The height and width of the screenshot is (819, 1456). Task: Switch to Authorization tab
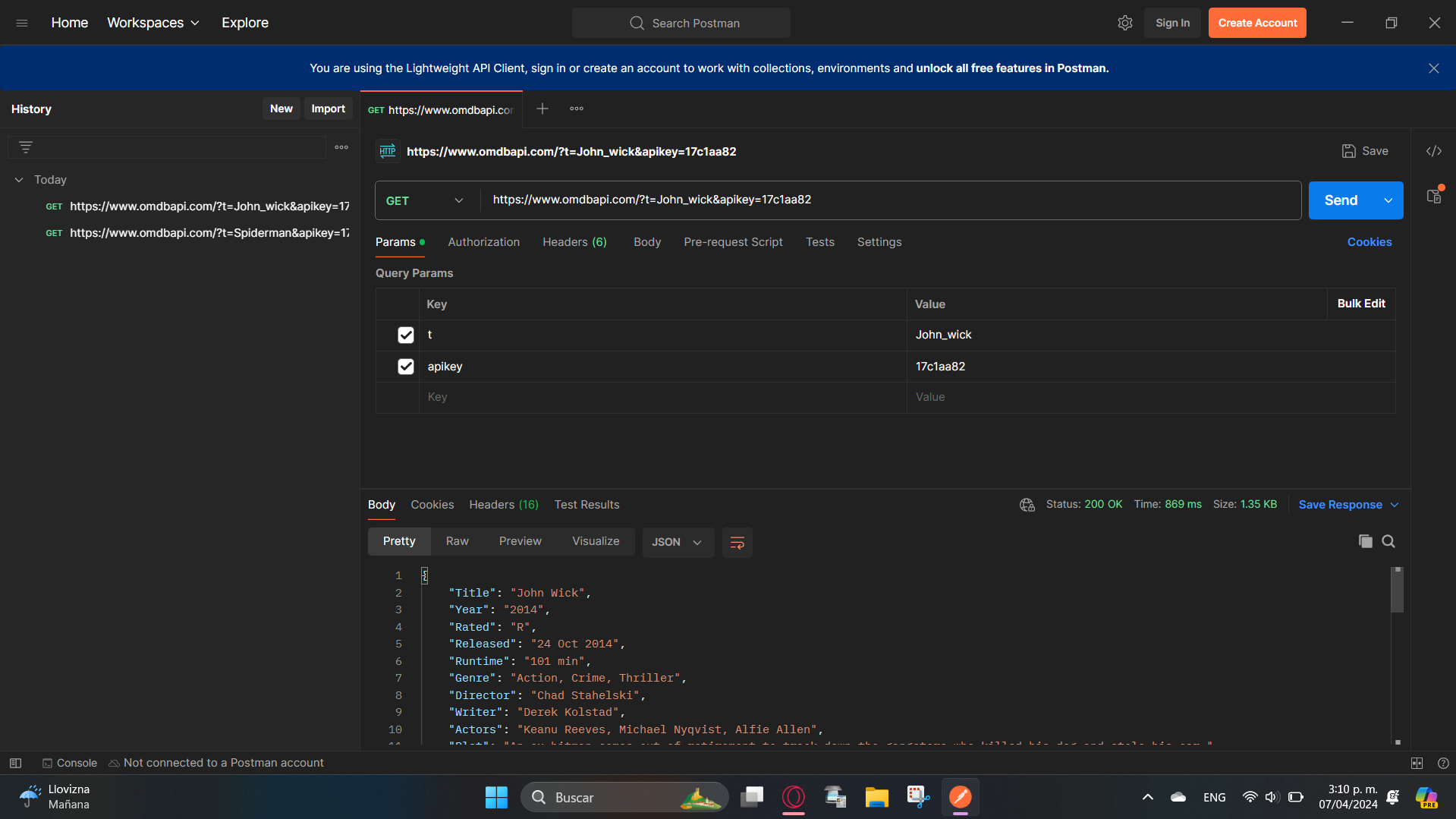coord(484,242)
